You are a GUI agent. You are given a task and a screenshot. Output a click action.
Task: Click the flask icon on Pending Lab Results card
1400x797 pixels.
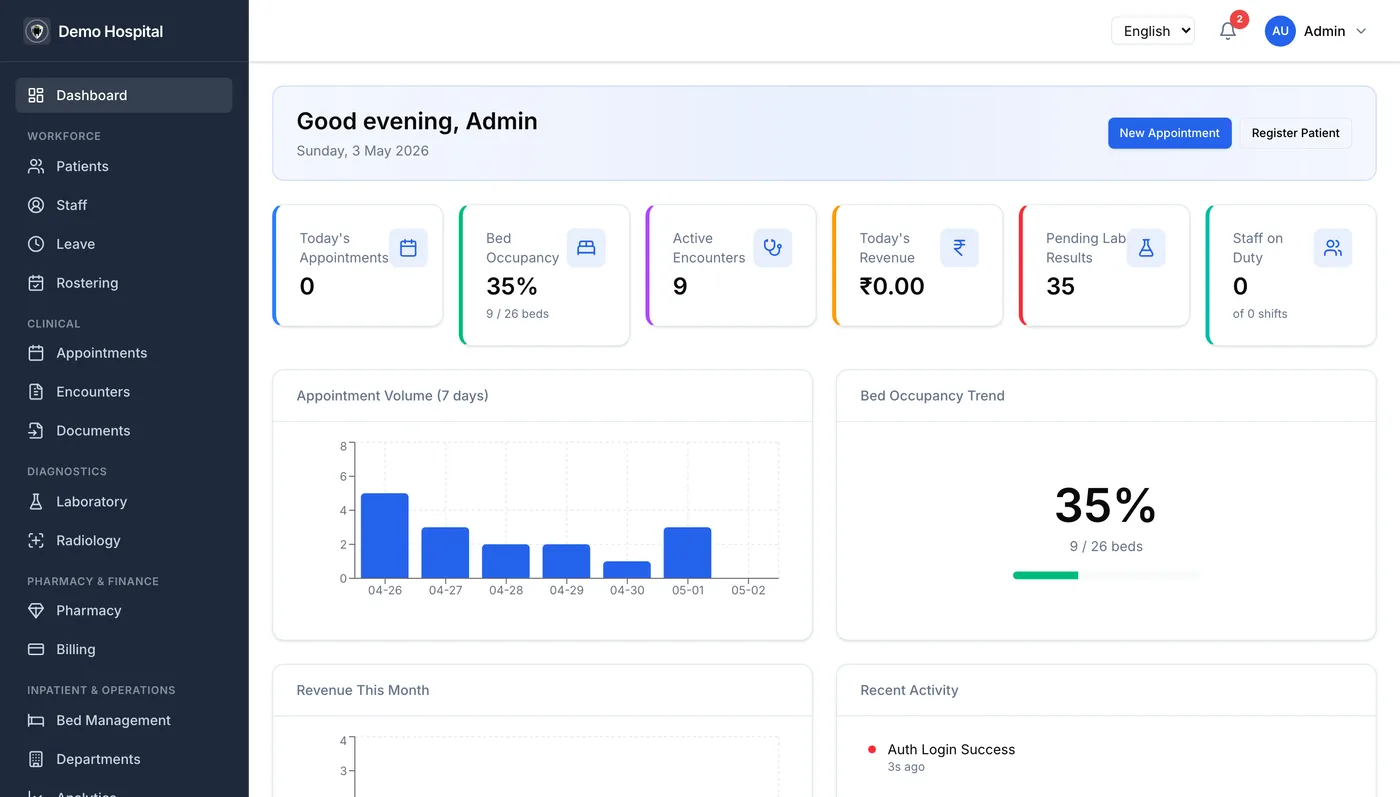pos(1146,248)
